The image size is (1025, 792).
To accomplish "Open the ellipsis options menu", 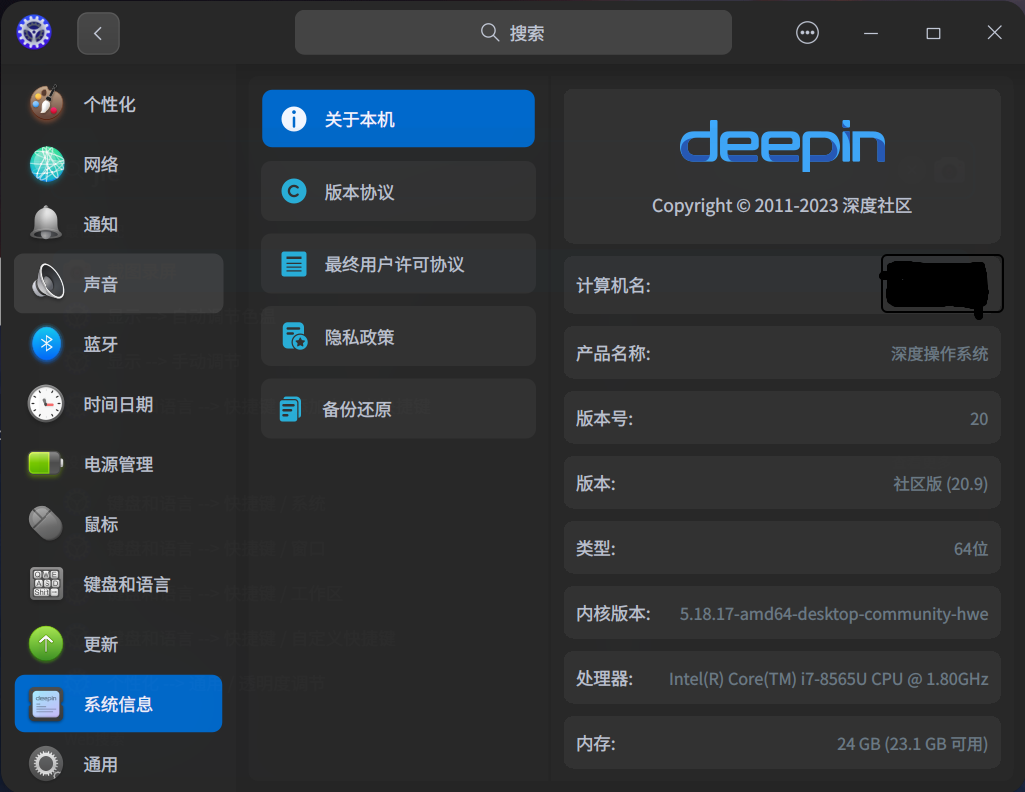I will 807,32.
